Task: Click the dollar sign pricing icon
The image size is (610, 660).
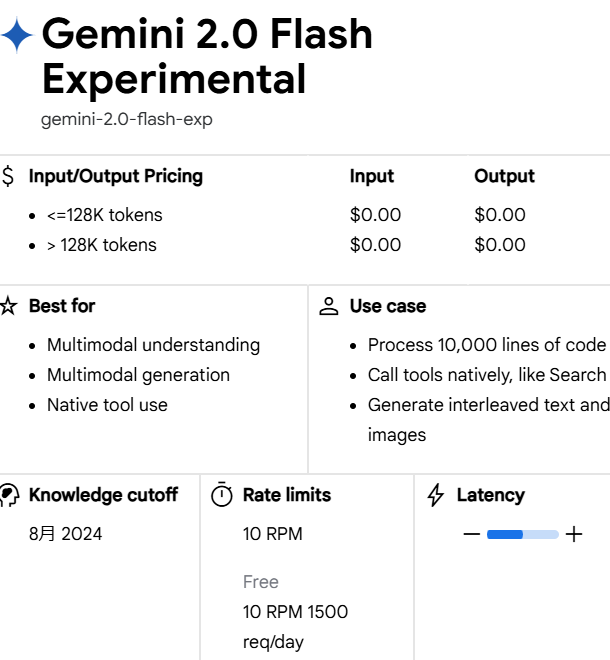Action: click(x=9, y=177)
